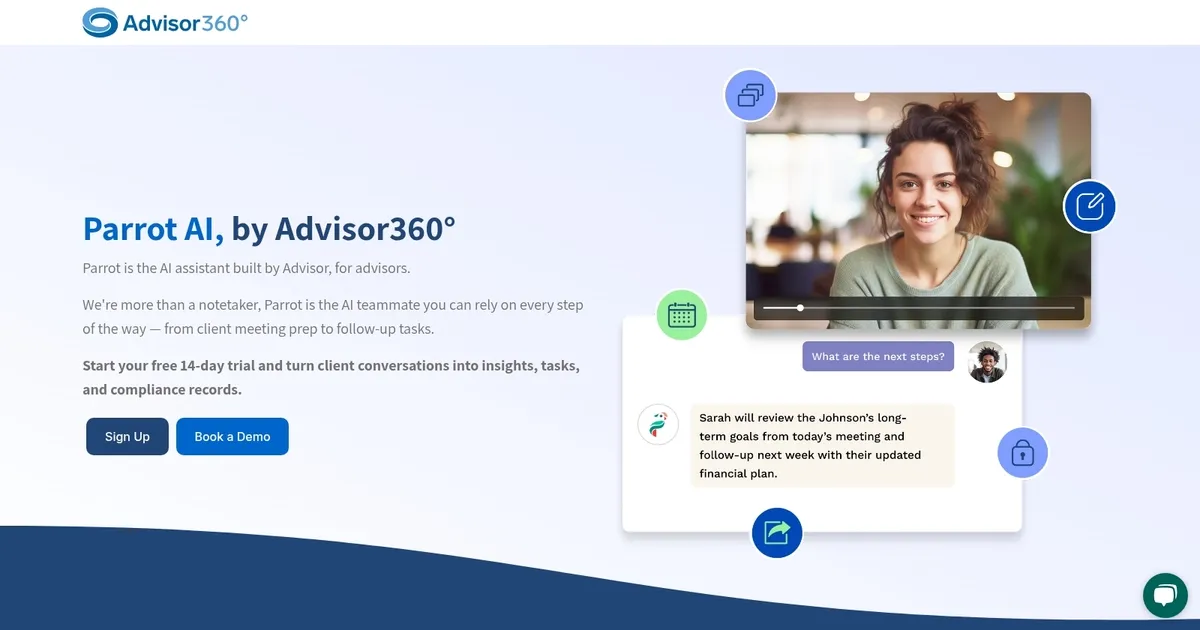1200x630 pixels.
Task: Click the "Start your free 14-day trial" text
Action: click(x=331, y=377)
